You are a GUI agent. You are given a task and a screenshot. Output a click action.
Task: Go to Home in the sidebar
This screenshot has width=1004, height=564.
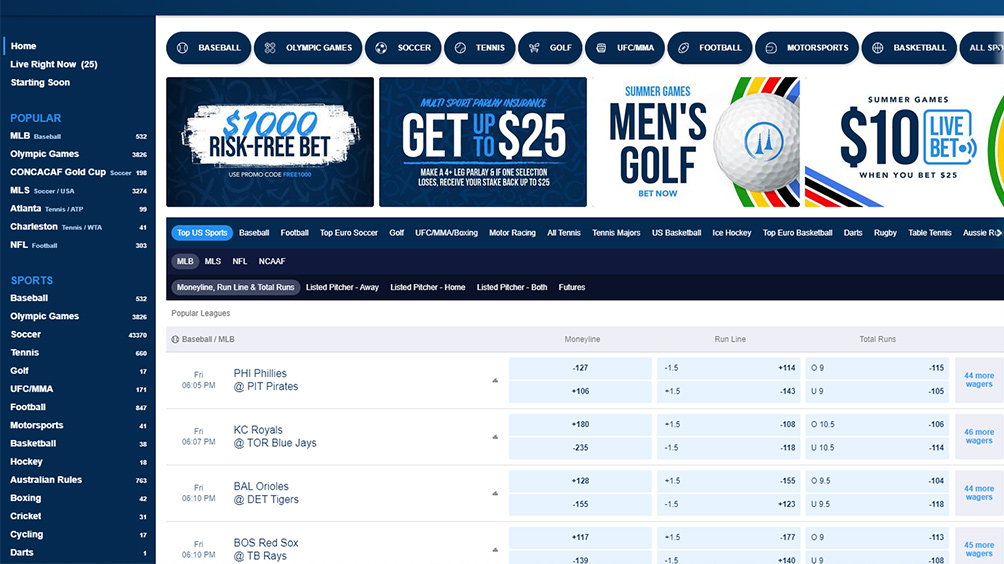[x=23, y=46]
